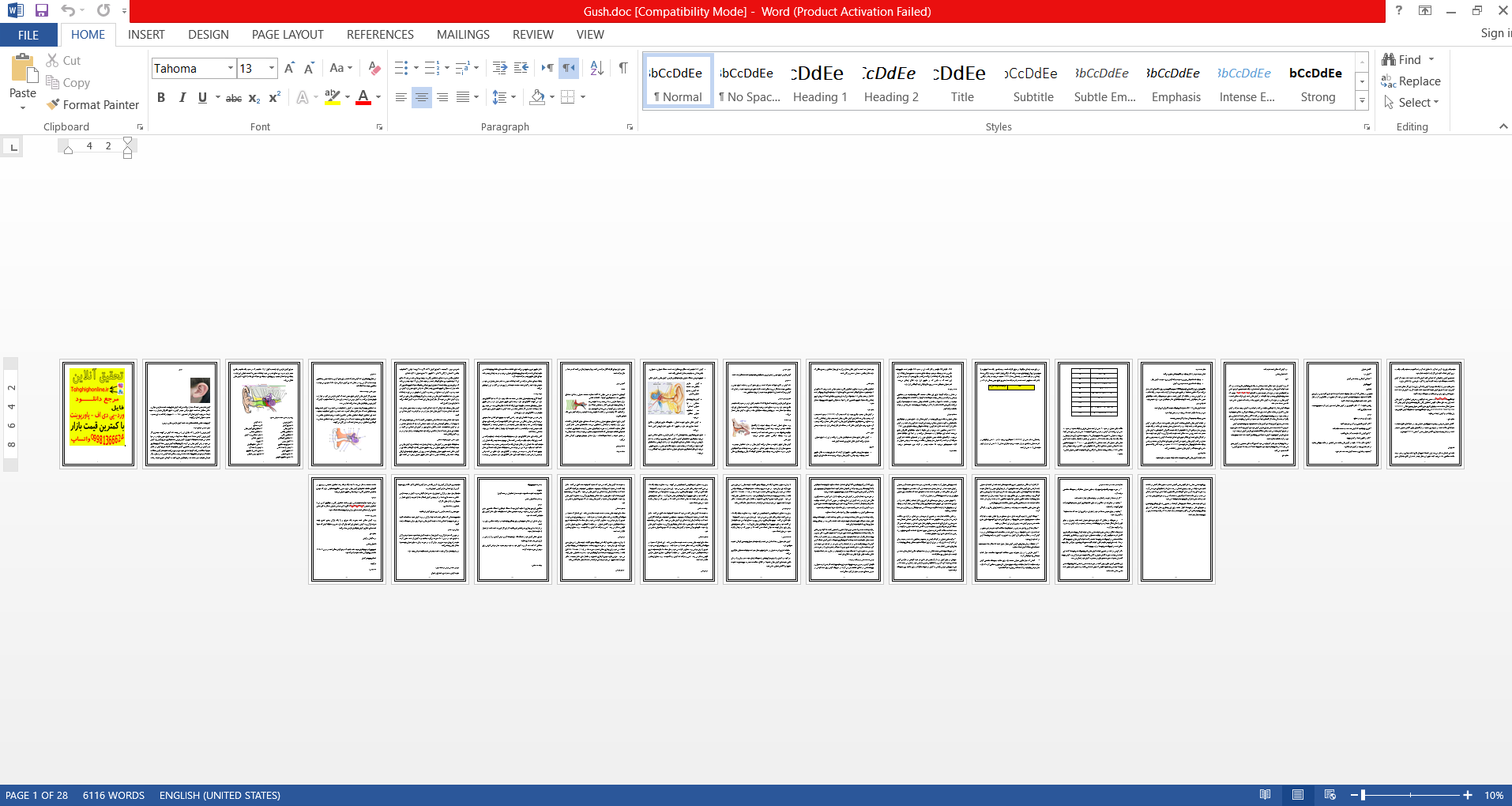Click the Shrink Font icon

(309, 68)
